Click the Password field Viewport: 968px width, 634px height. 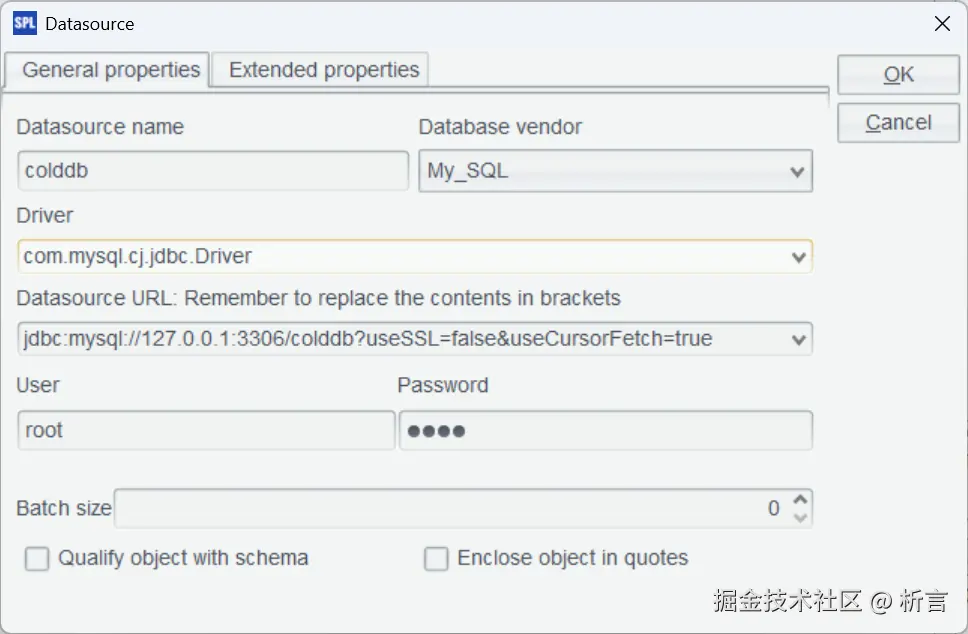click(605, 431)
